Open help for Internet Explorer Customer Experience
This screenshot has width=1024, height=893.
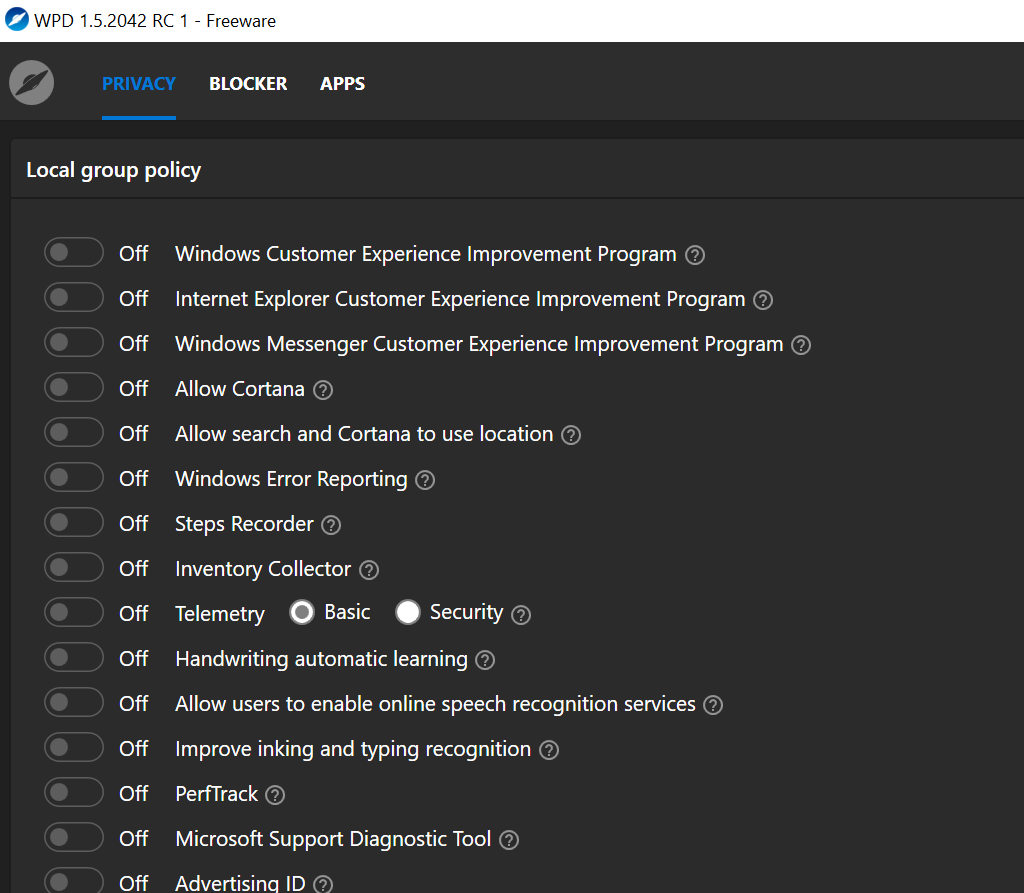763,300
